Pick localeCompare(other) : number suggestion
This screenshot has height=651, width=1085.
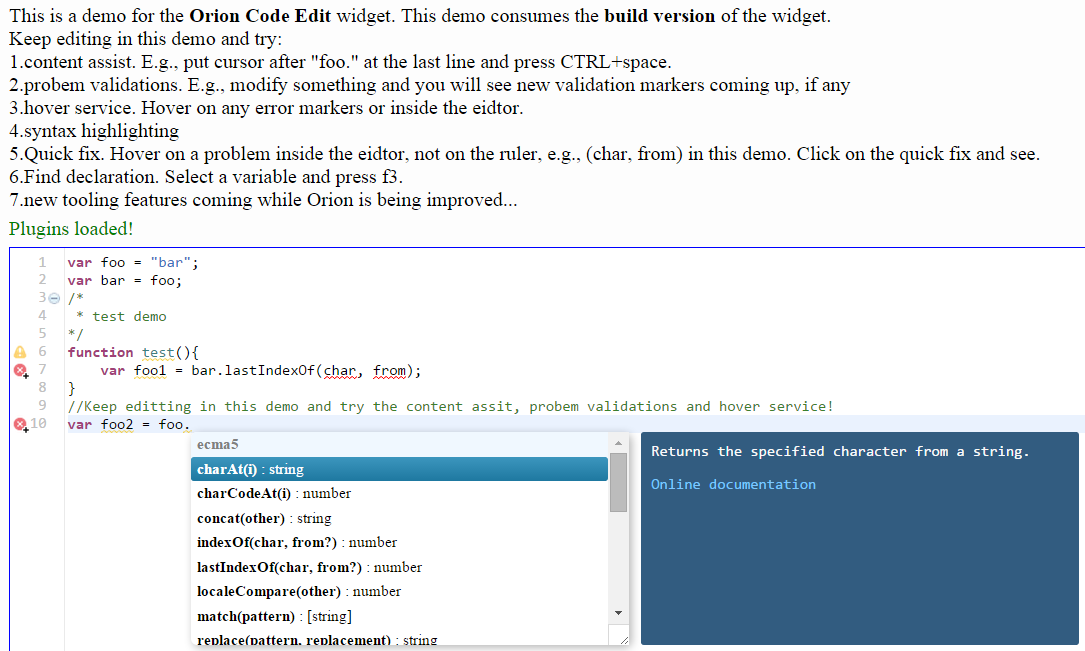(x=399, y=592)
